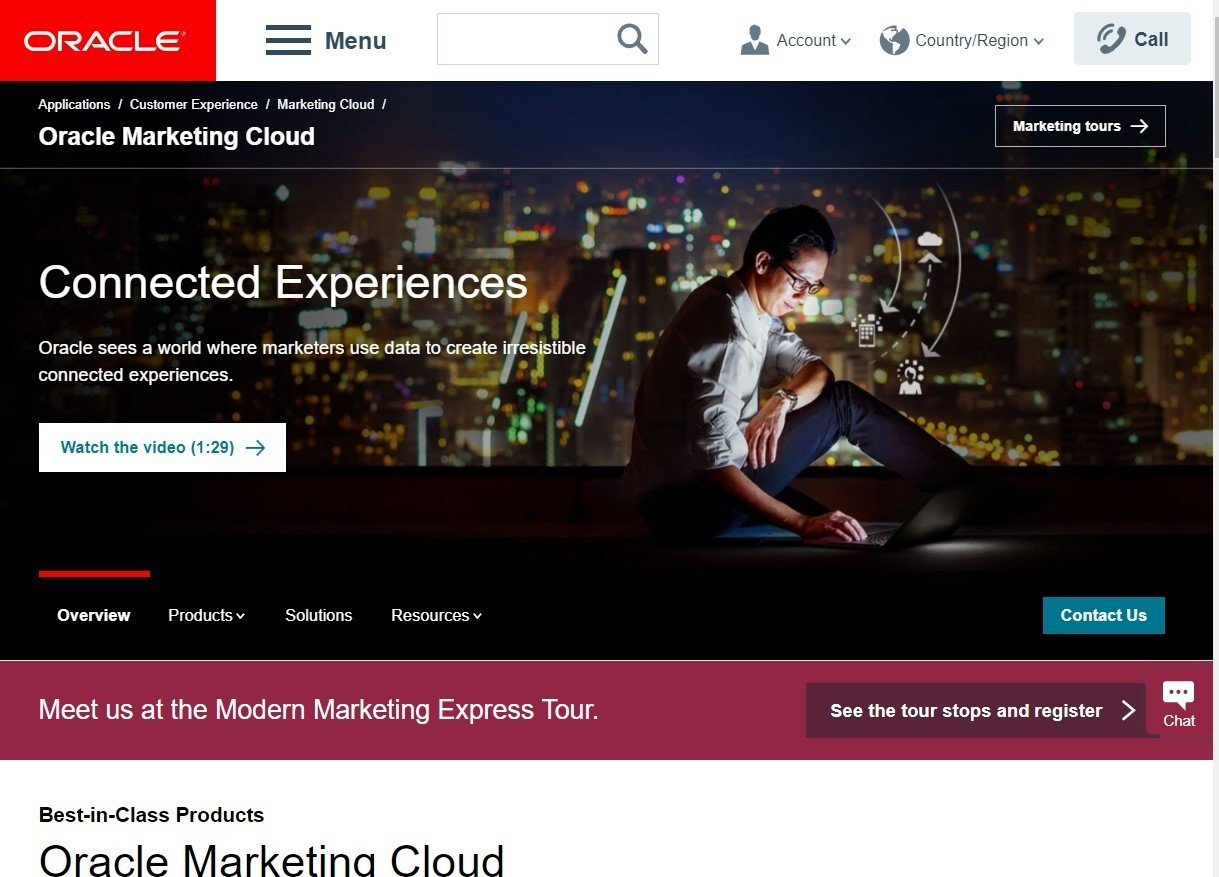Click the Contact Us button
The image size is (1219, 877).
pyautogui.click(x=1103, y=615)
